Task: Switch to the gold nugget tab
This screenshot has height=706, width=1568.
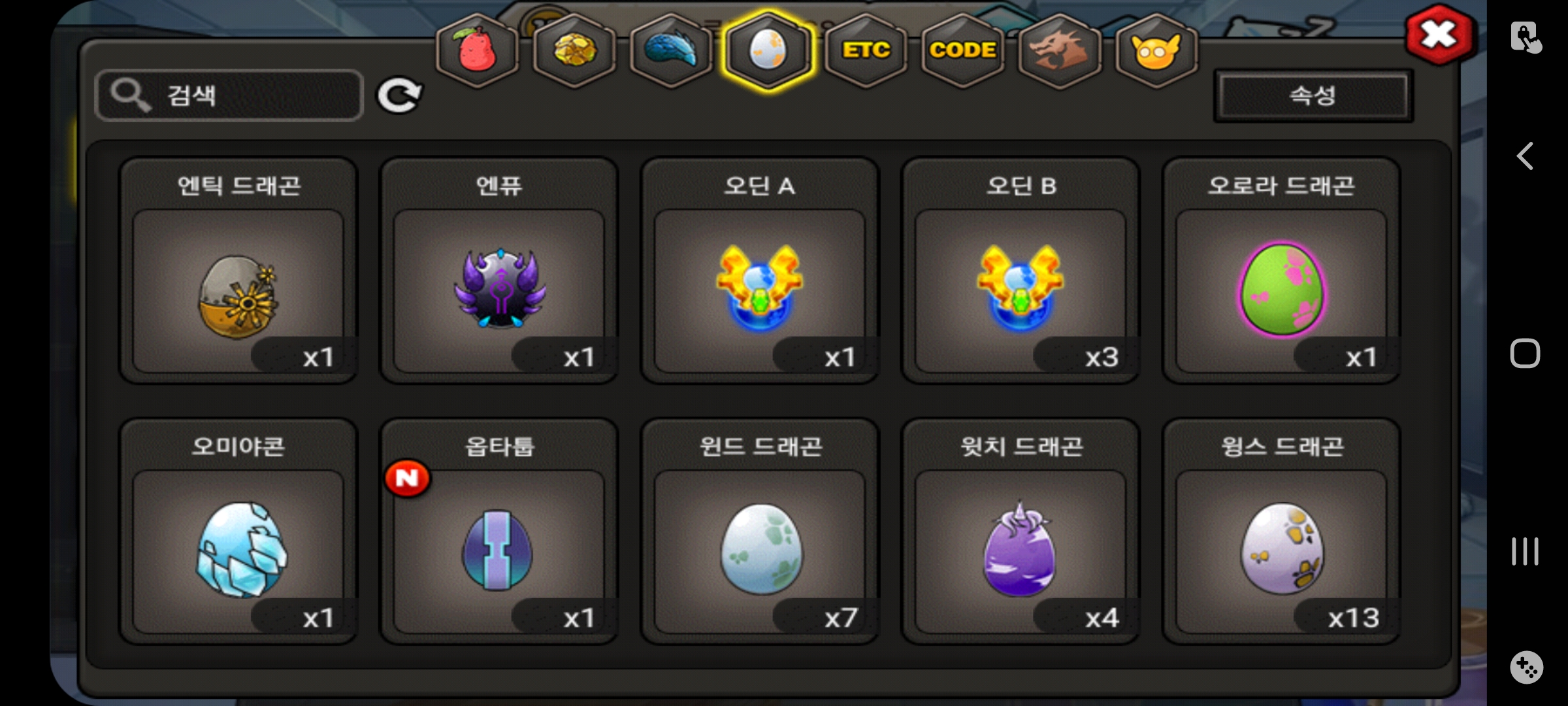Action: (x=574, y=50)
